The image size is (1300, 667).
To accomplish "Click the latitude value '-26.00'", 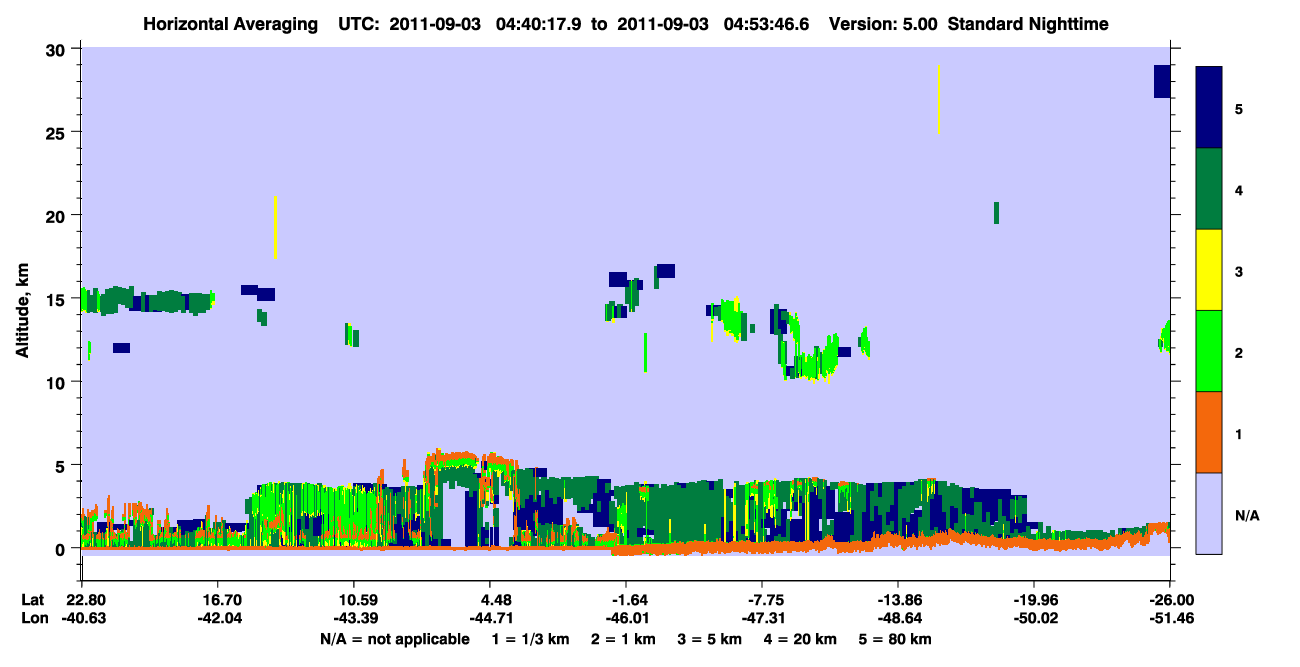I will (x=1170, y=600).
